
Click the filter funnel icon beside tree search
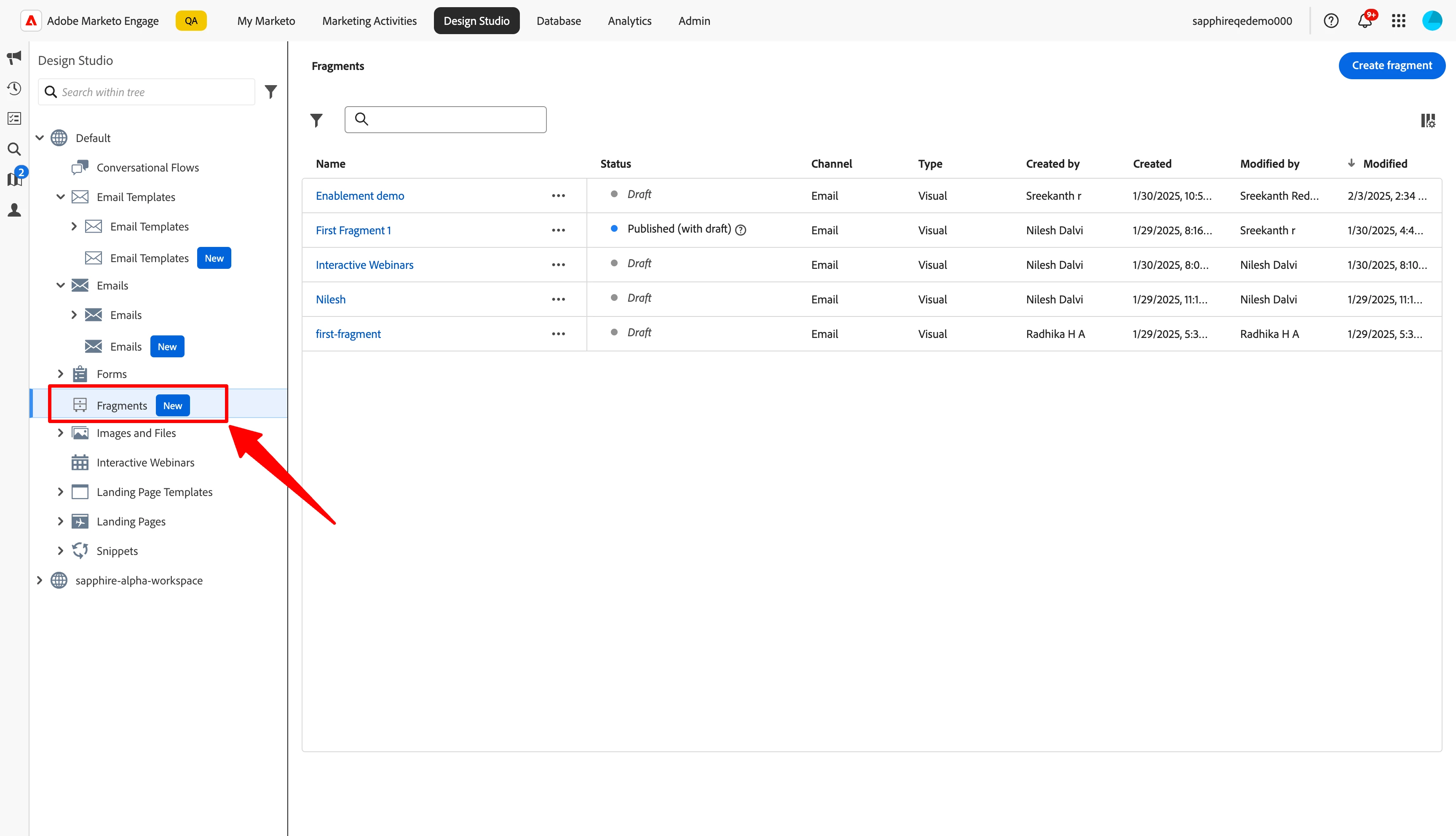(271, 92)
